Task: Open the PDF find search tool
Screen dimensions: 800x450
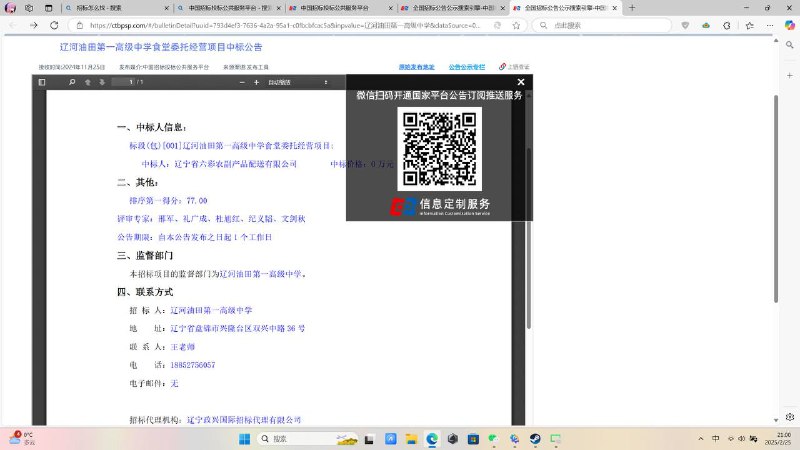Action: tap(72, 82)
